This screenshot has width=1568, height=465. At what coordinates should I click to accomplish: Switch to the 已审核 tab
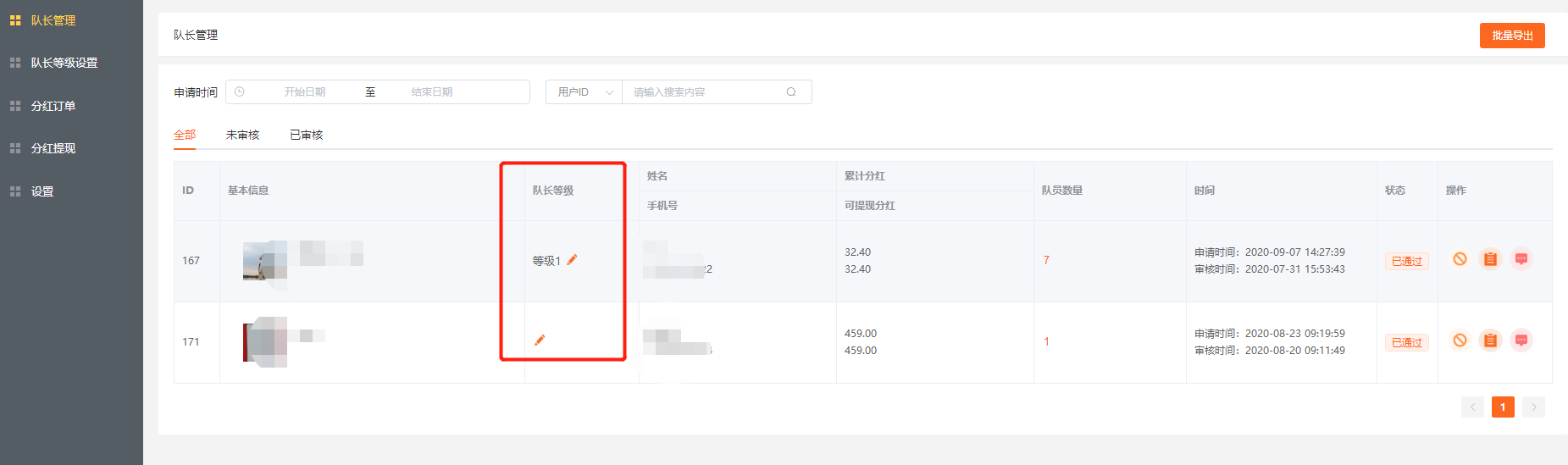point(306,136)
